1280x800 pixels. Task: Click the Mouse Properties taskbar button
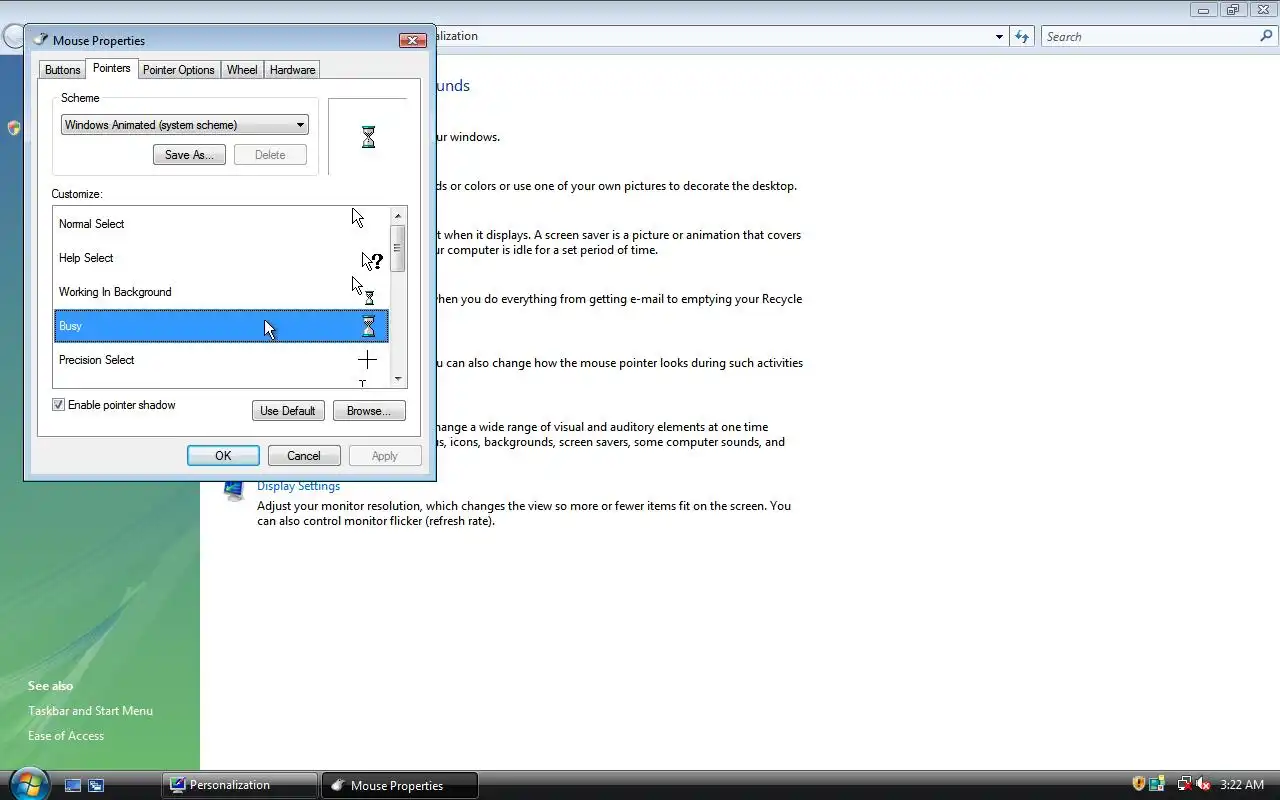(400, 785)
